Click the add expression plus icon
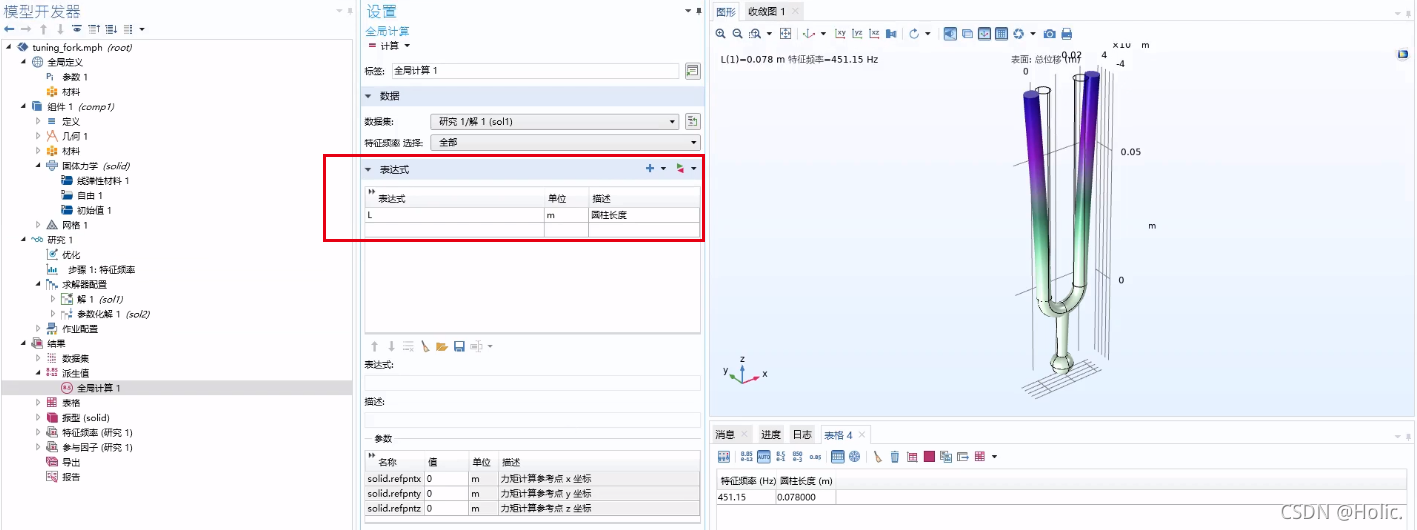This screenshot has height=530, width=1417. (650, 169)
